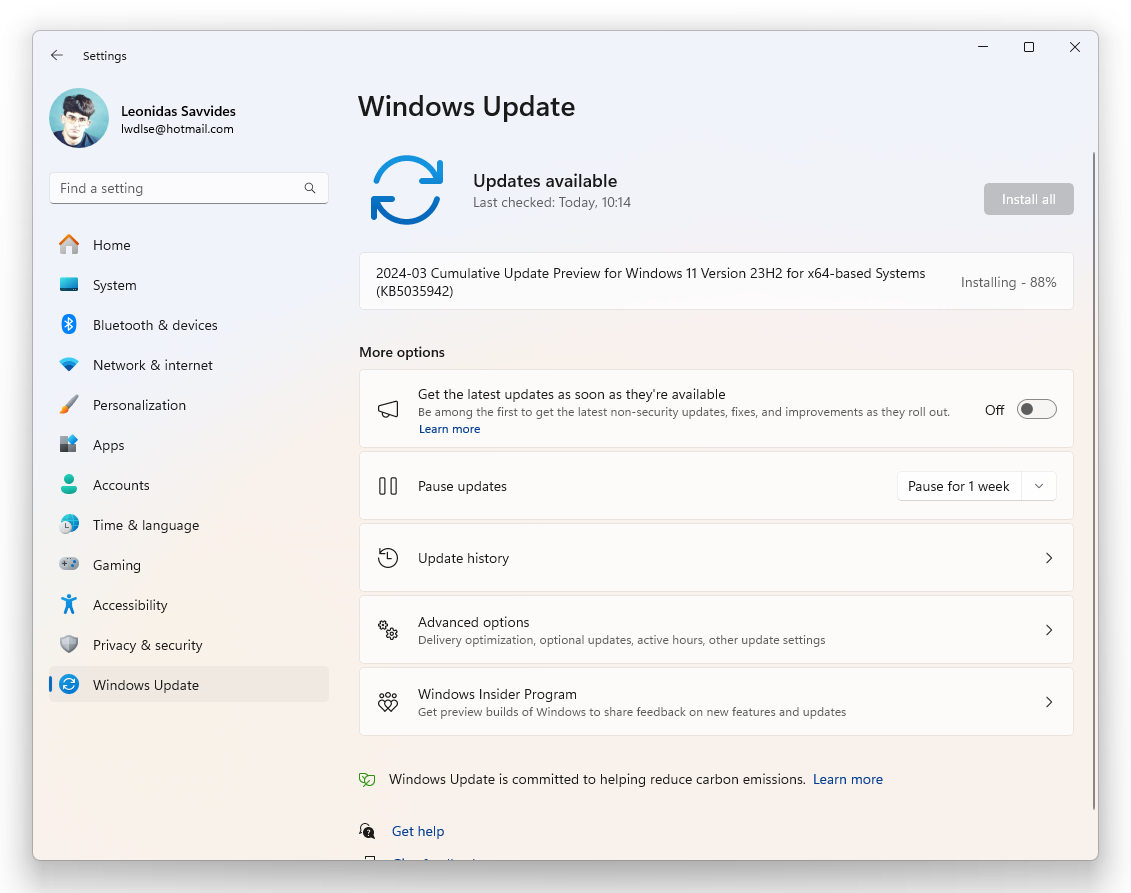Click Leonidas Savvides profile picture
Viewport: 1131px width, 893px height.
tap(79, 118)
